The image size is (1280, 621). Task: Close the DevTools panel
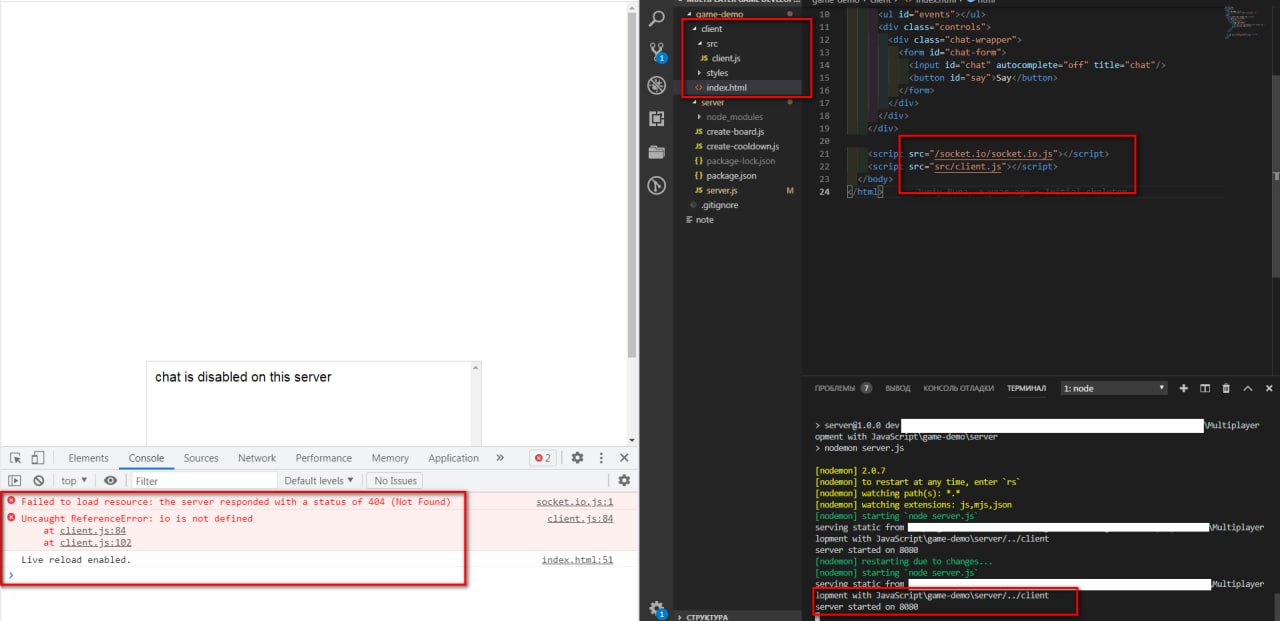[624, 458]
